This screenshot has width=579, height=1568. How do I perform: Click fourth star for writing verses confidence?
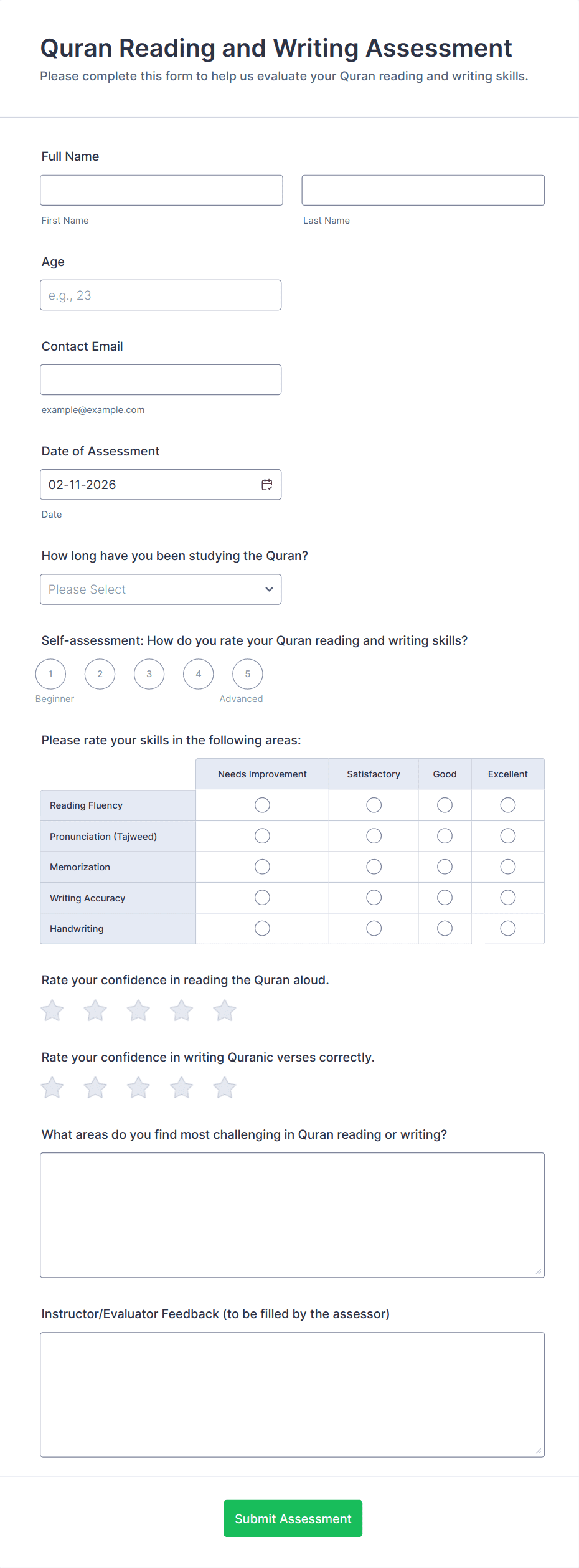tap(182, 1088)
